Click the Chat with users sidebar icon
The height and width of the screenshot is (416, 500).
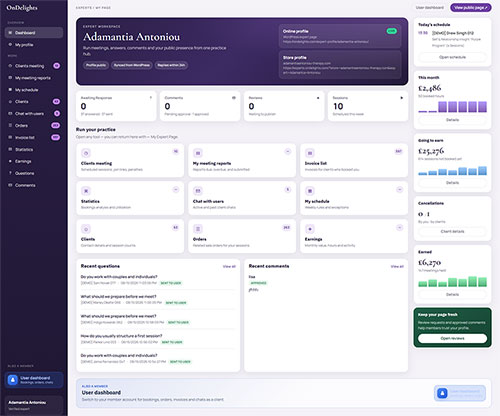click(10, 114)
